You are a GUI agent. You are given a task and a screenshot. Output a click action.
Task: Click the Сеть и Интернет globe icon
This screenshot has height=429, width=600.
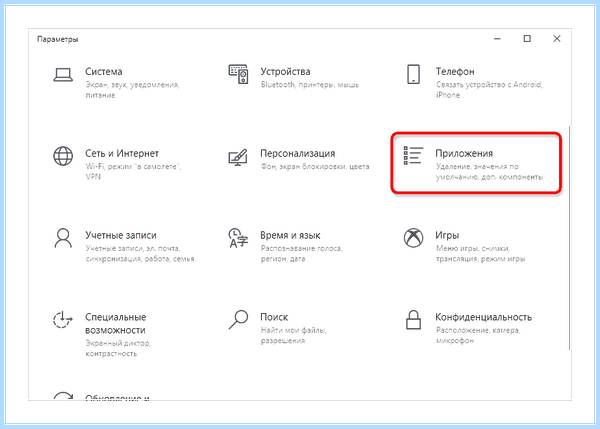click(63, 156)
